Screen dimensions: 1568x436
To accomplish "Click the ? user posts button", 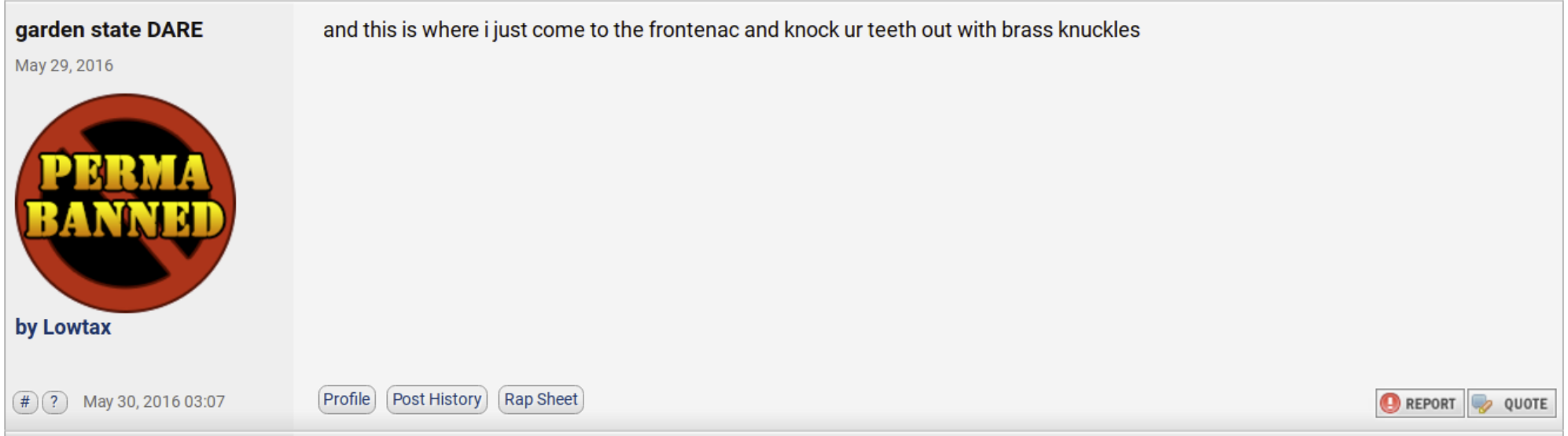I will click(x=54, y=402).
